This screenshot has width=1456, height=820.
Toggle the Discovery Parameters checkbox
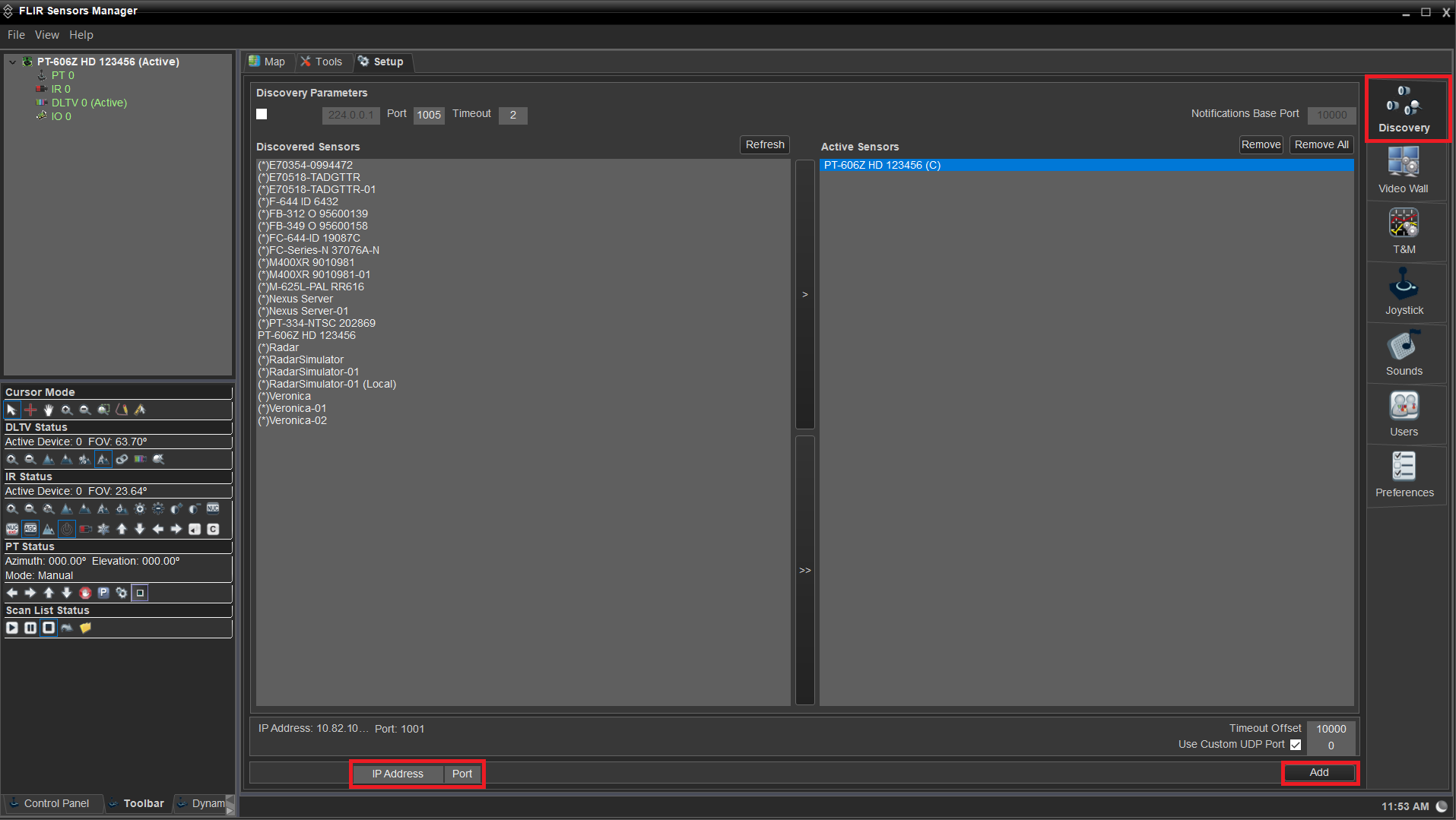(262, 114)
